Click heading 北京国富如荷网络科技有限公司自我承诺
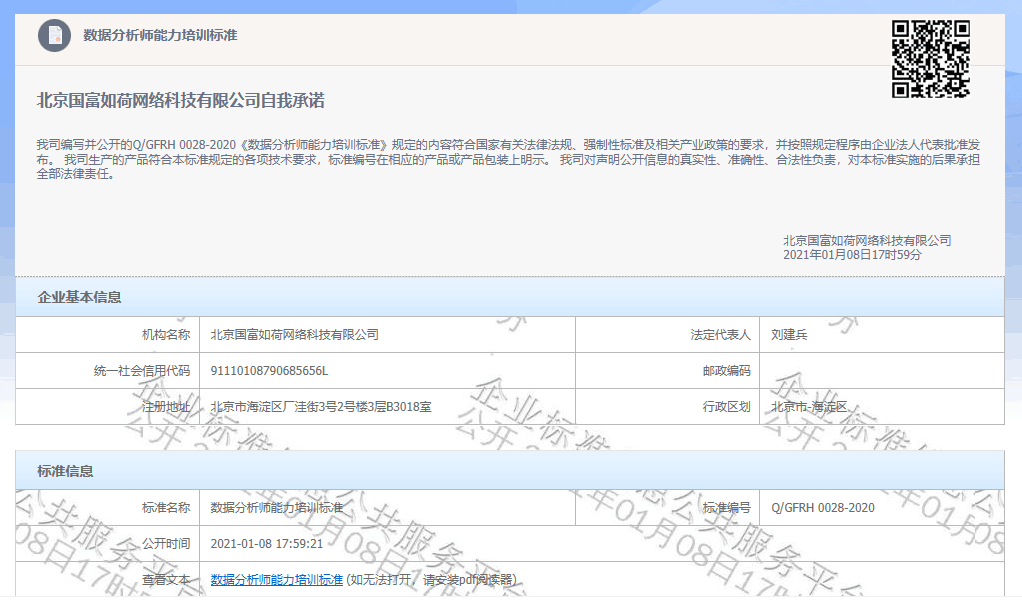This screenshot has width=1022, height=601. (181, 100)
